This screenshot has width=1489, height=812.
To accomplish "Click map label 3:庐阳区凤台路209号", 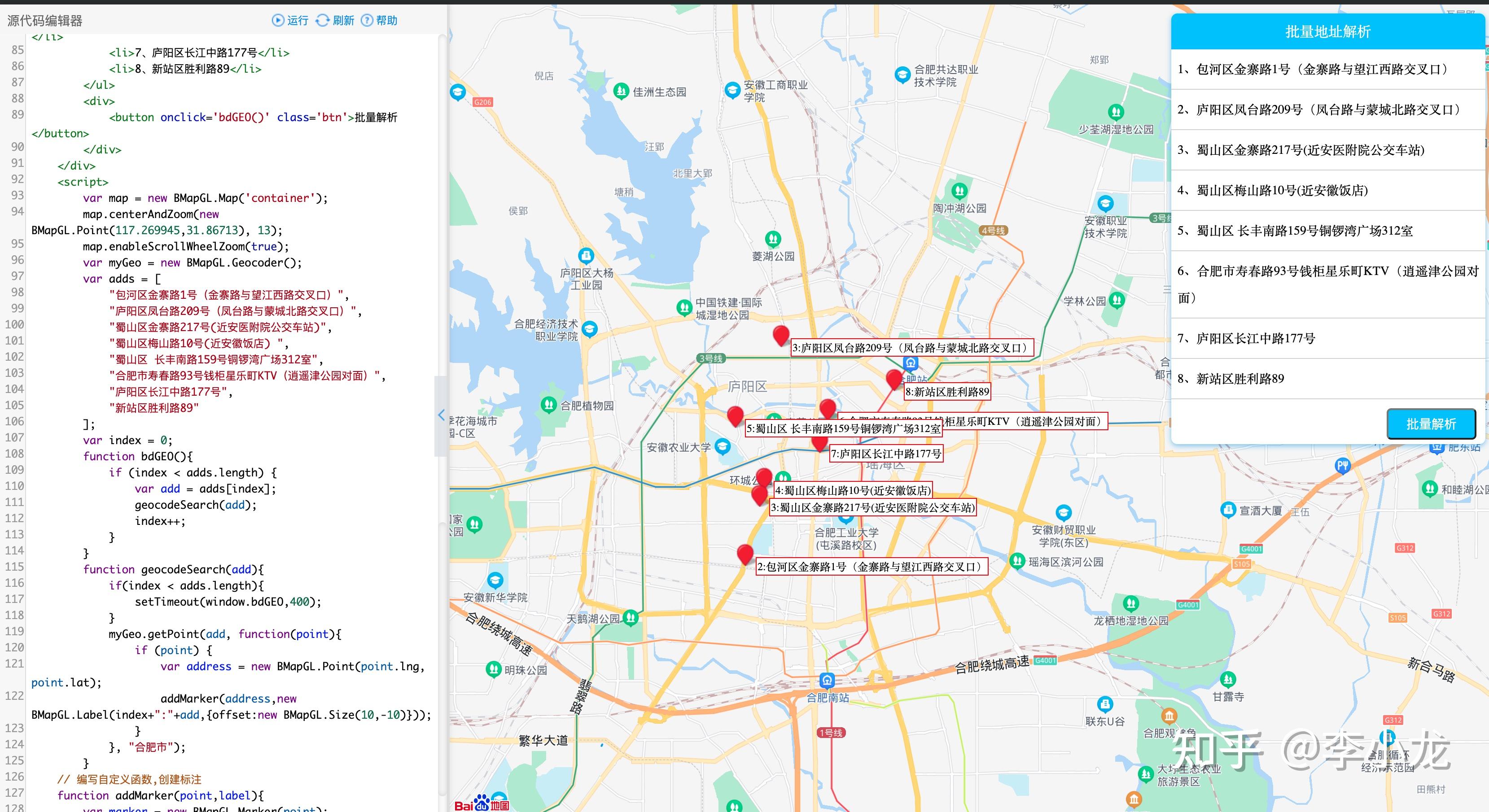I will click(912, 348).
